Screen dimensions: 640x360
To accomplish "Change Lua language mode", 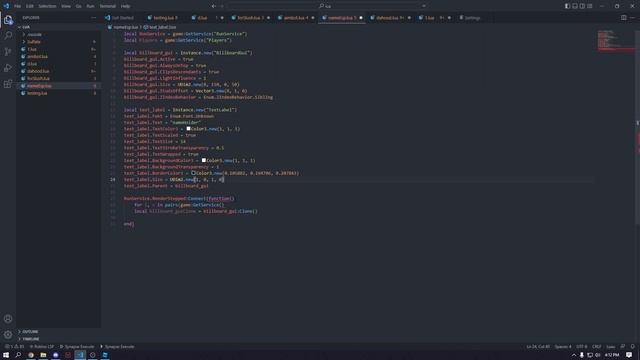I will 611,347.
